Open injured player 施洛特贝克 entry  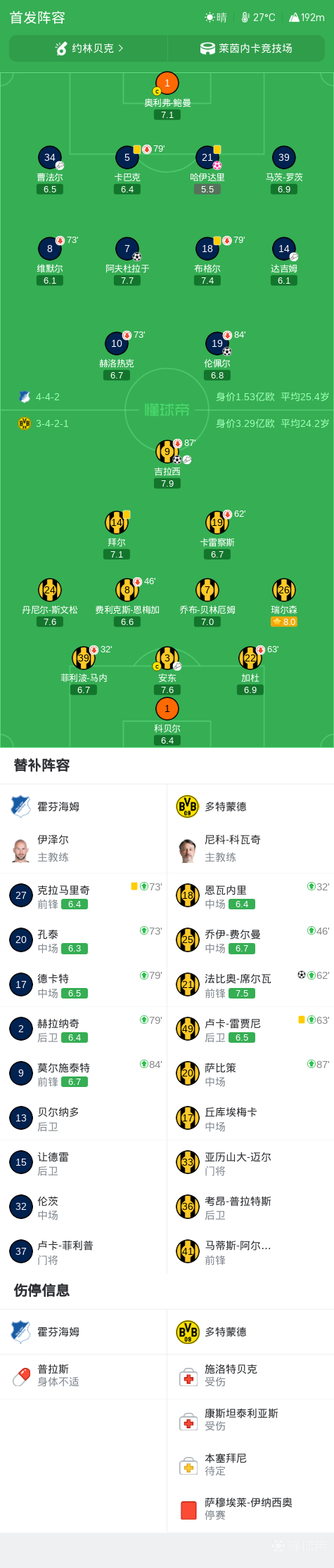[x=250, y=1375]
